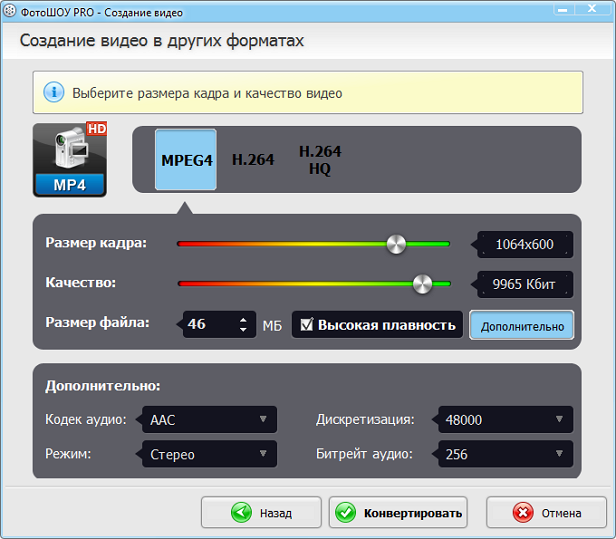Expand the Дискретизация dropdown showing 48000

pos(506,420)
